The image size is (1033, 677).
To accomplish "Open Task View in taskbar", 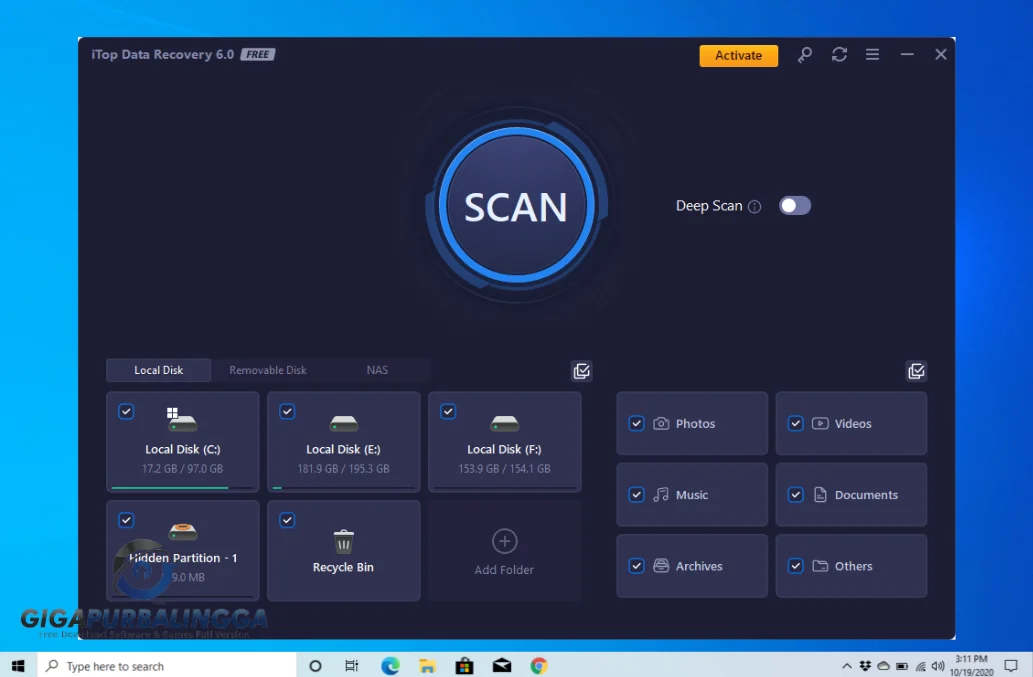I will (352, 666).
